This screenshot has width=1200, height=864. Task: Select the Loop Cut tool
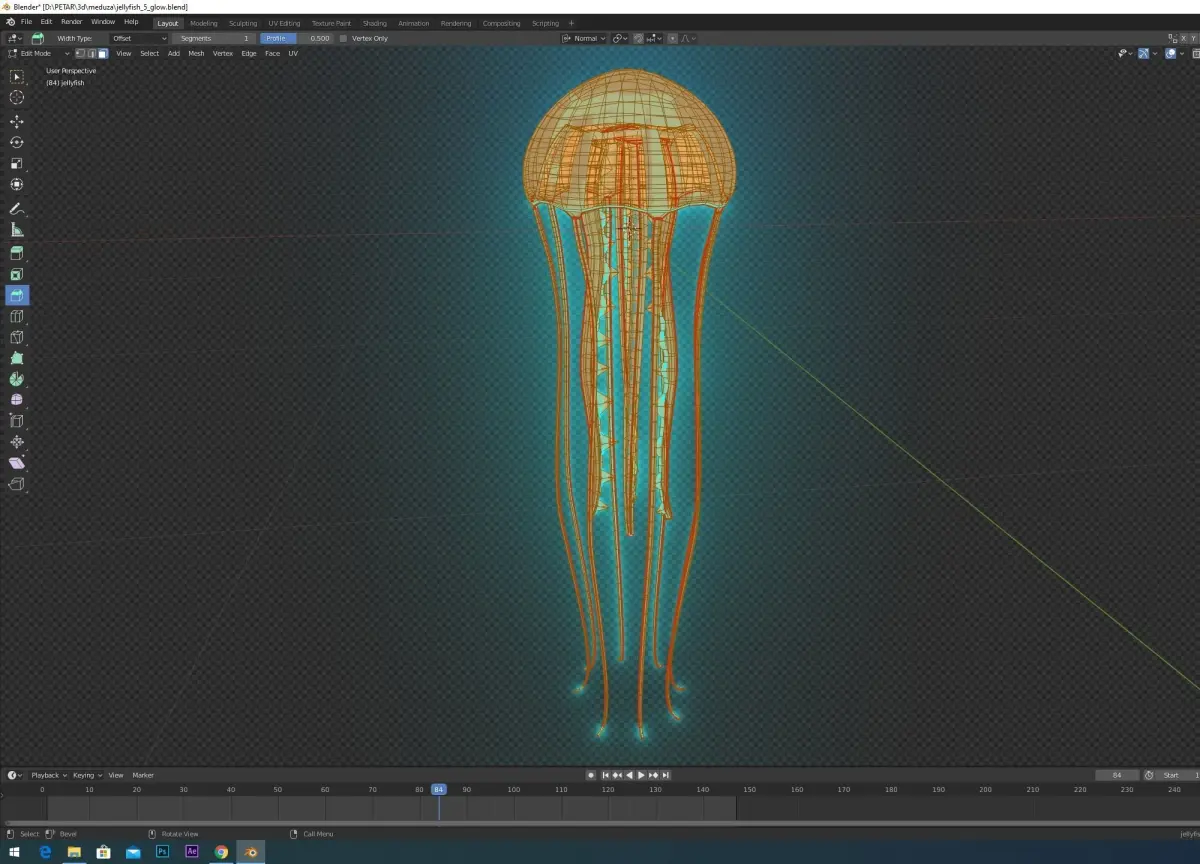point(17,316)
